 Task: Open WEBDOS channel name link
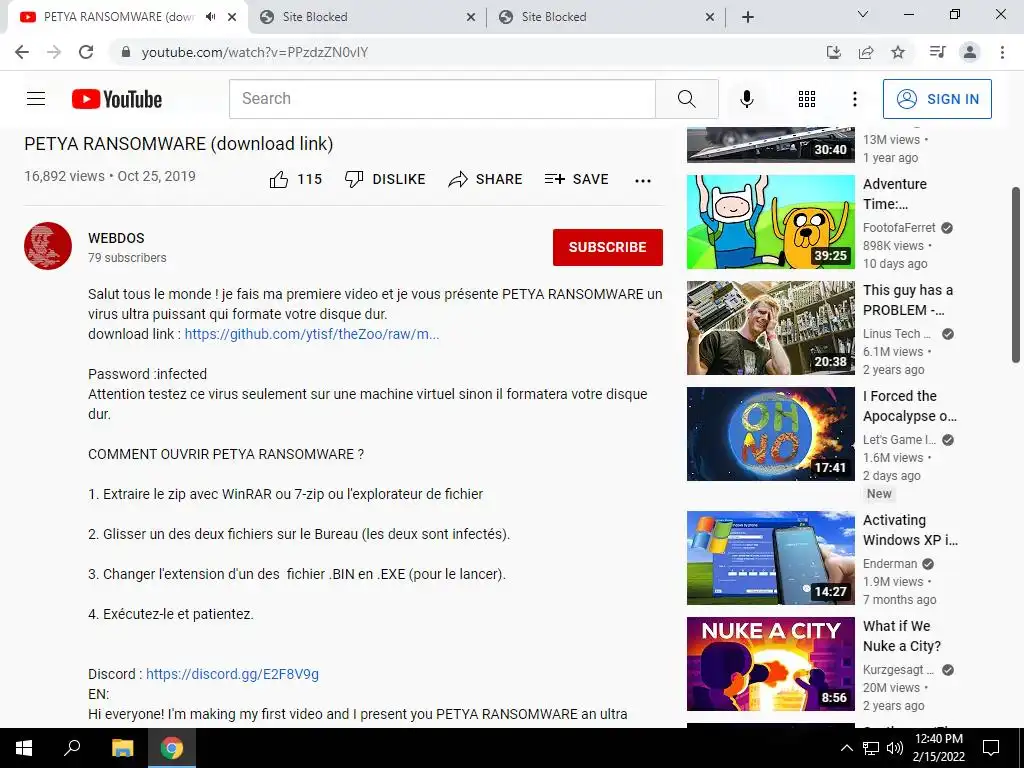(x=116, y=238)
